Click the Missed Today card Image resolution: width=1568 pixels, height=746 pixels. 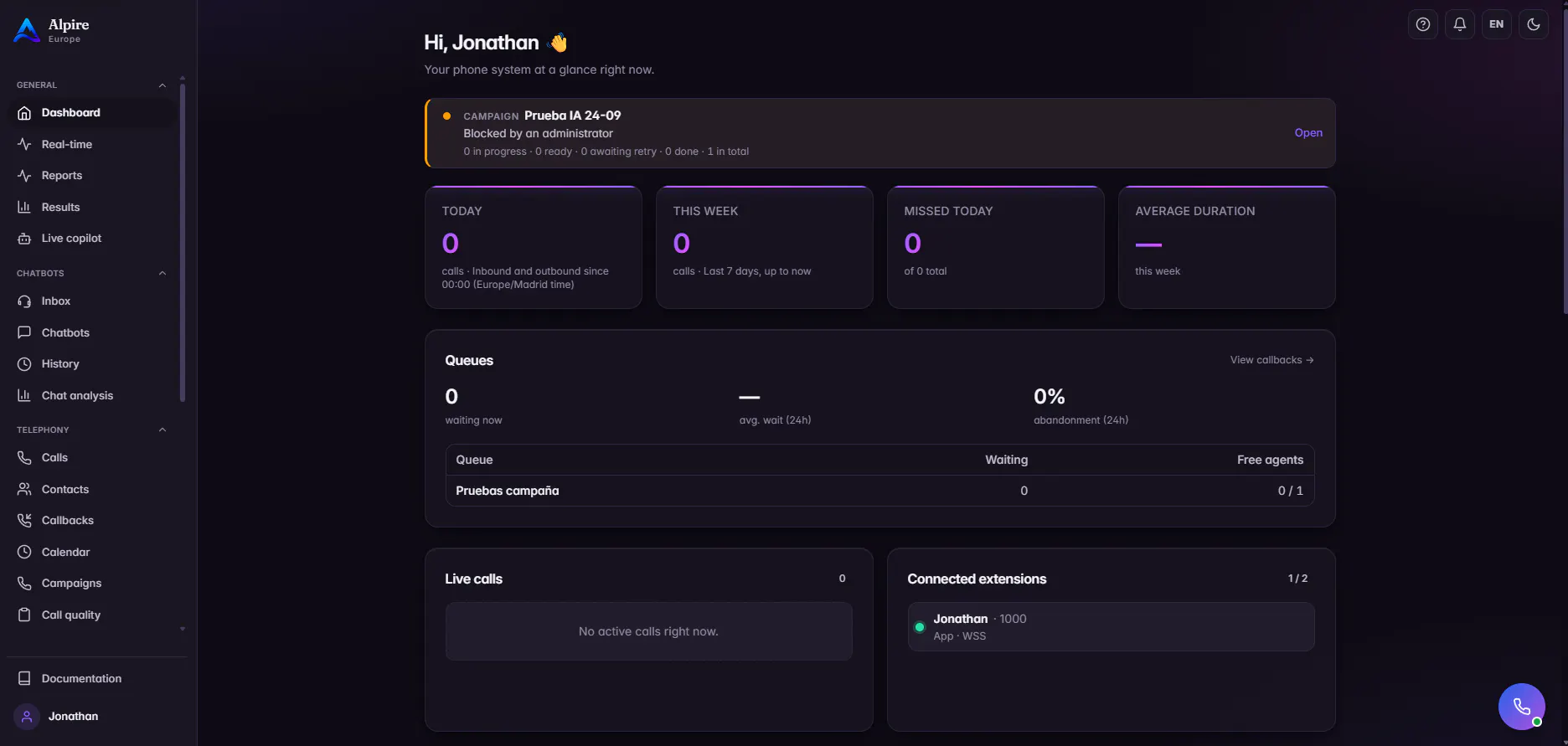(x=996, y=247)
